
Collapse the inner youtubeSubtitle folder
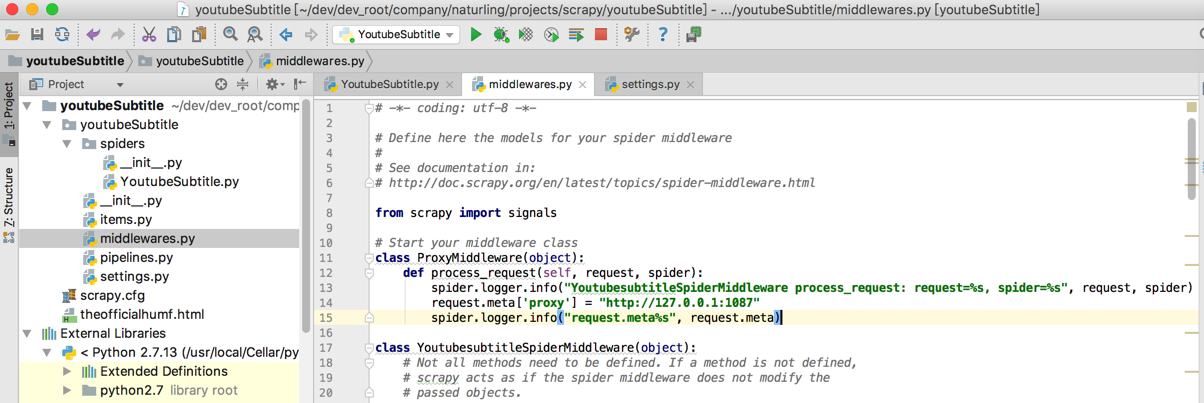[47, 125]
